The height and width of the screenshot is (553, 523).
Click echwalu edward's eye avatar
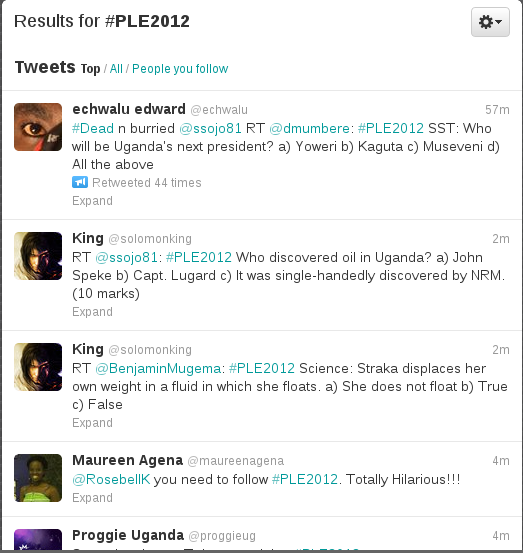point(38,127)
